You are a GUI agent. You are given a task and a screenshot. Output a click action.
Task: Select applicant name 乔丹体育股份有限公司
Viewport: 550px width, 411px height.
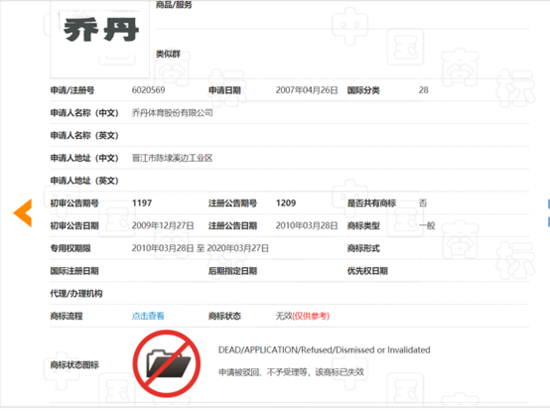tap(172, 113)
